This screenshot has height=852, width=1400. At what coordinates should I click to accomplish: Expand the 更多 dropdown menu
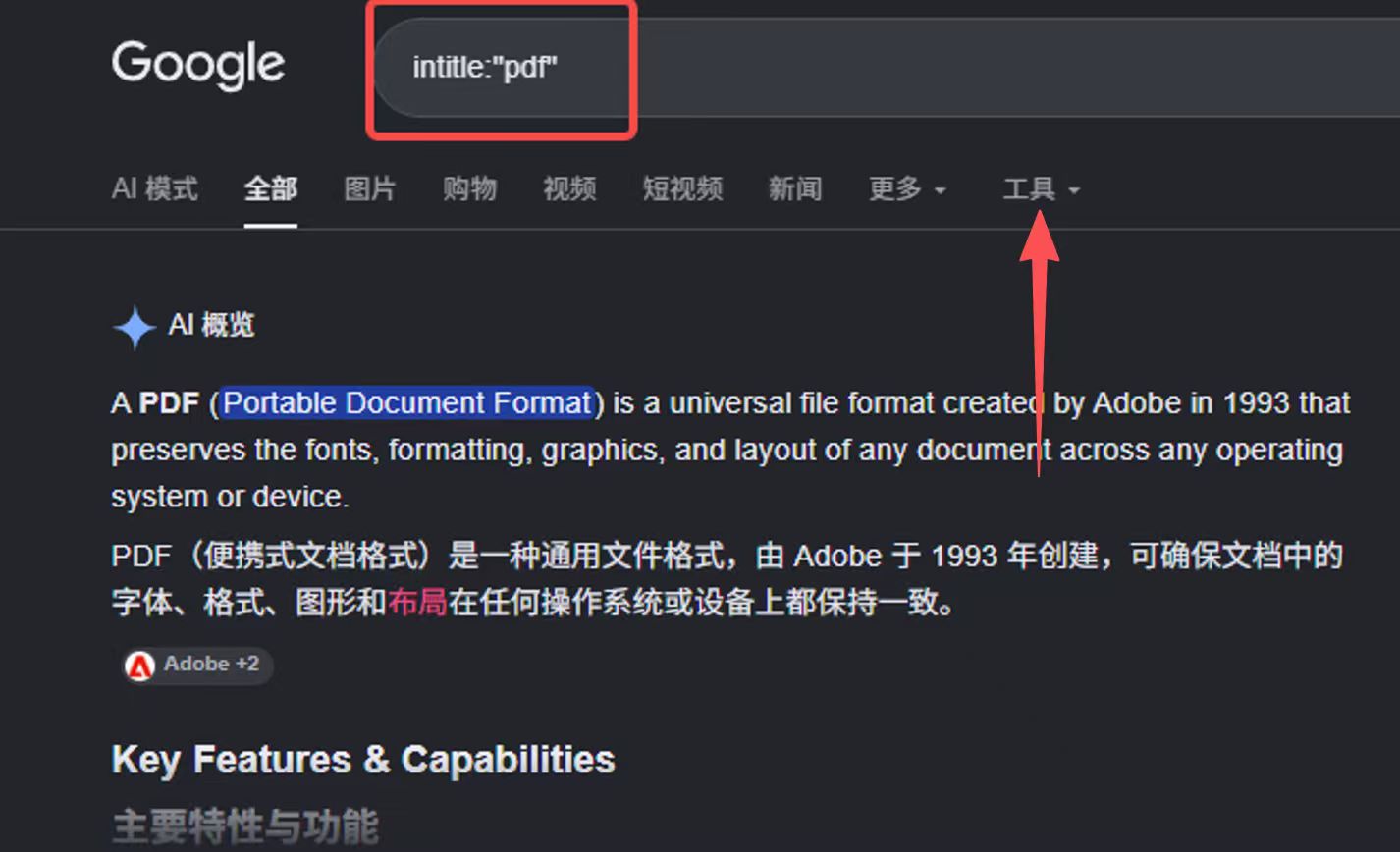(x=908, y=188)
